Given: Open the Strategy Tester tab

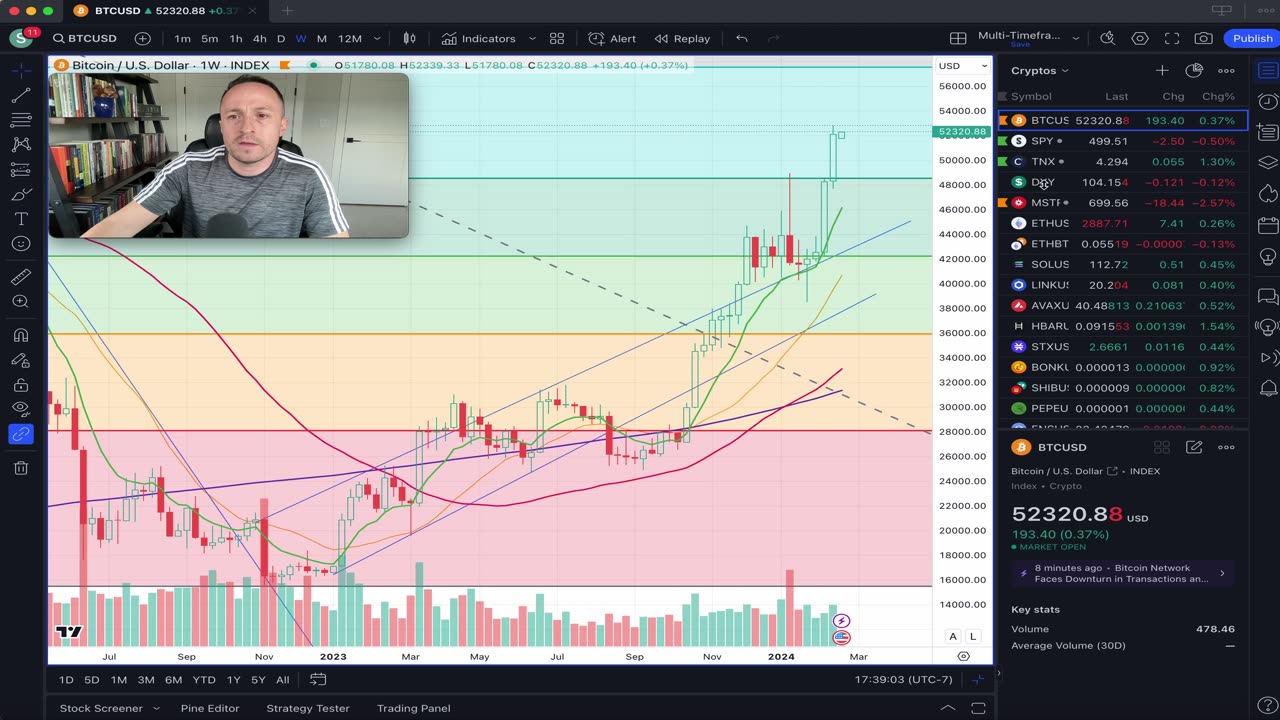Looking at the screenshot, I should (x=308, y=708).
